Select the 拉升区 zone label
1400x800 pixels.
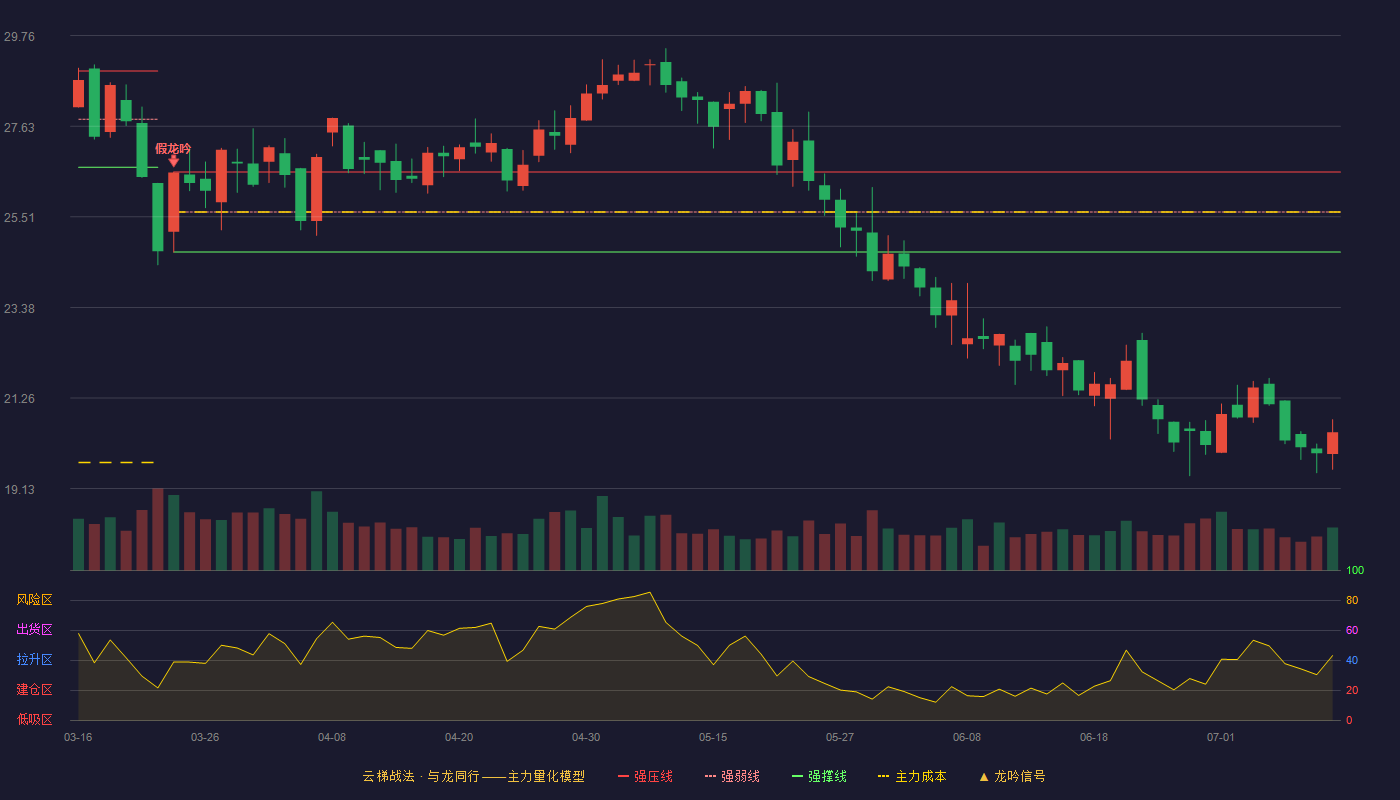pyautogui.click(x=34, y=660)
